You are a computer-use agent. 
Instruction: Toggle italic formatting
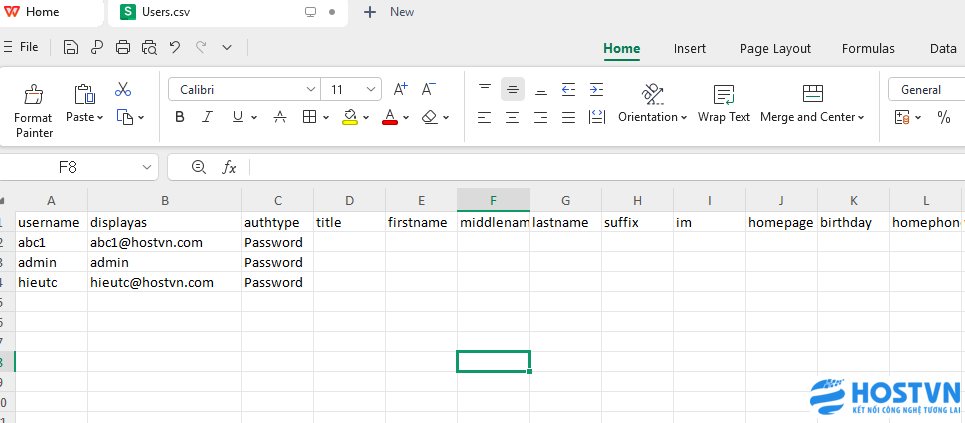(x=208, y=117)
